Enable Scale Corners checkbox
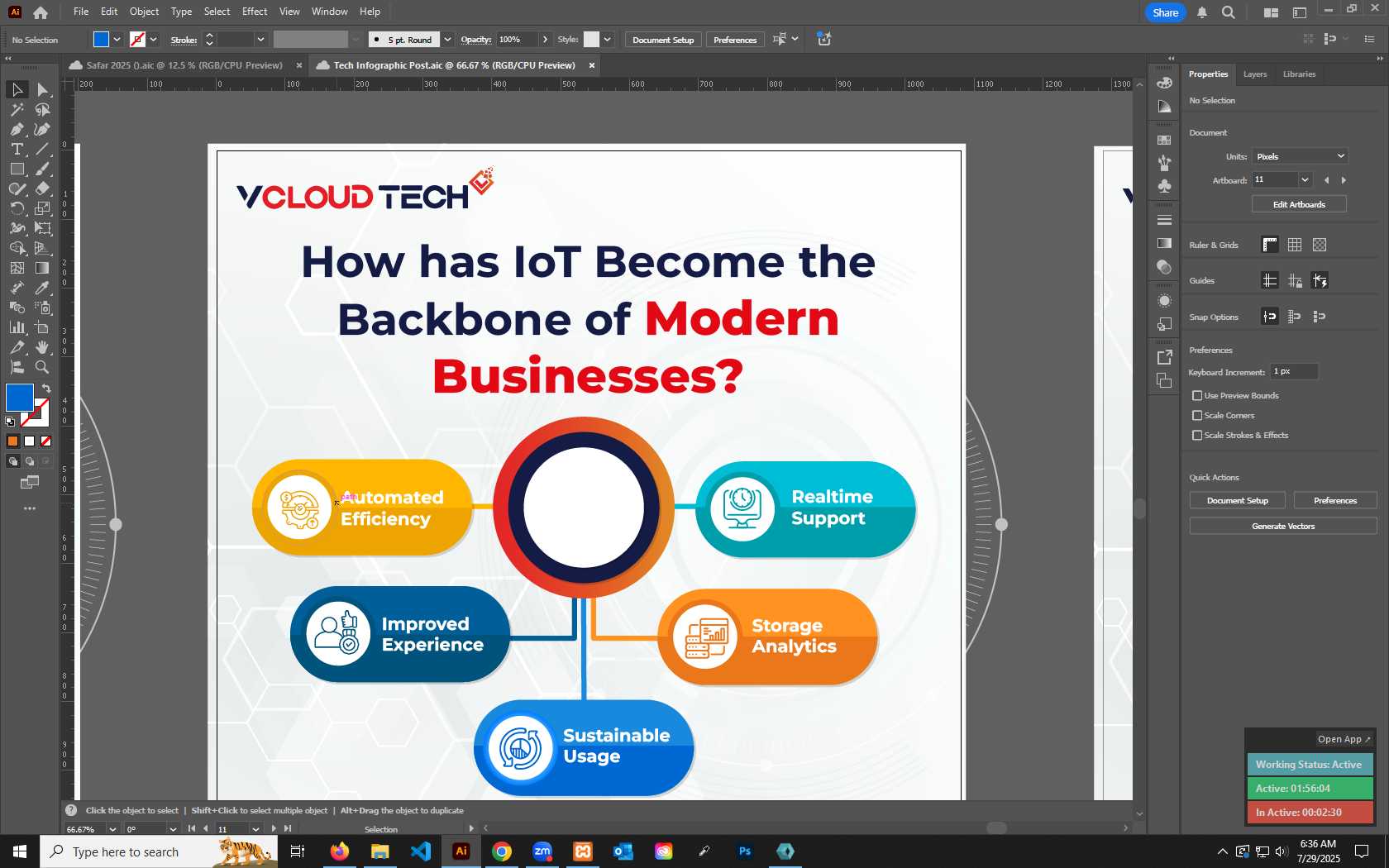Image resolution: width=1389 pixels, height=868 pixels. (1197, 416)
